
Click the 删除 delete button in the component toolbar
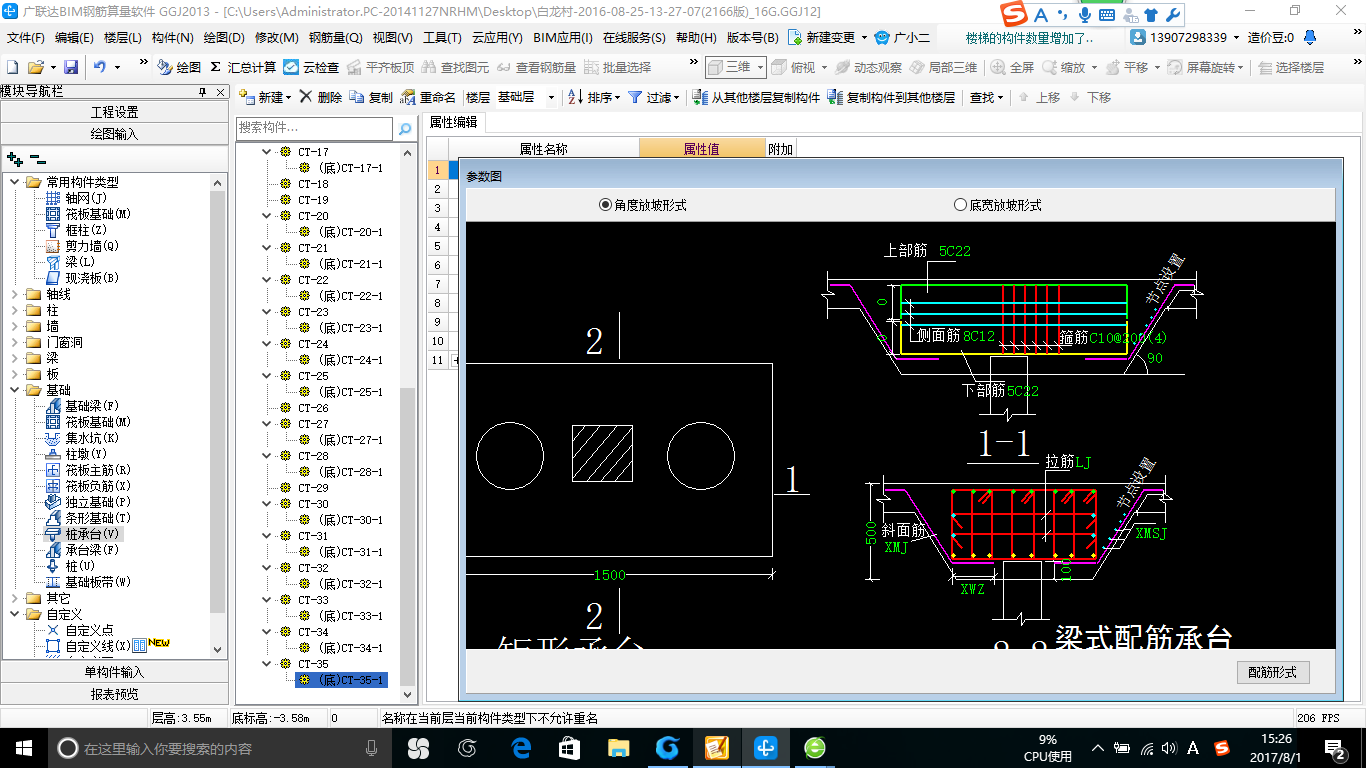pyautogui.click(x=320, y=97)
